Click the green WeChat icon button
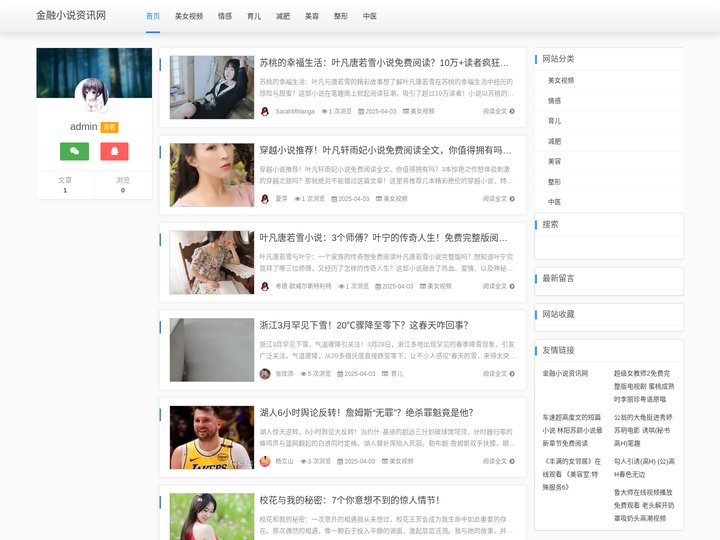This screenshot has height=540, width=720. [x=74, y=151]
